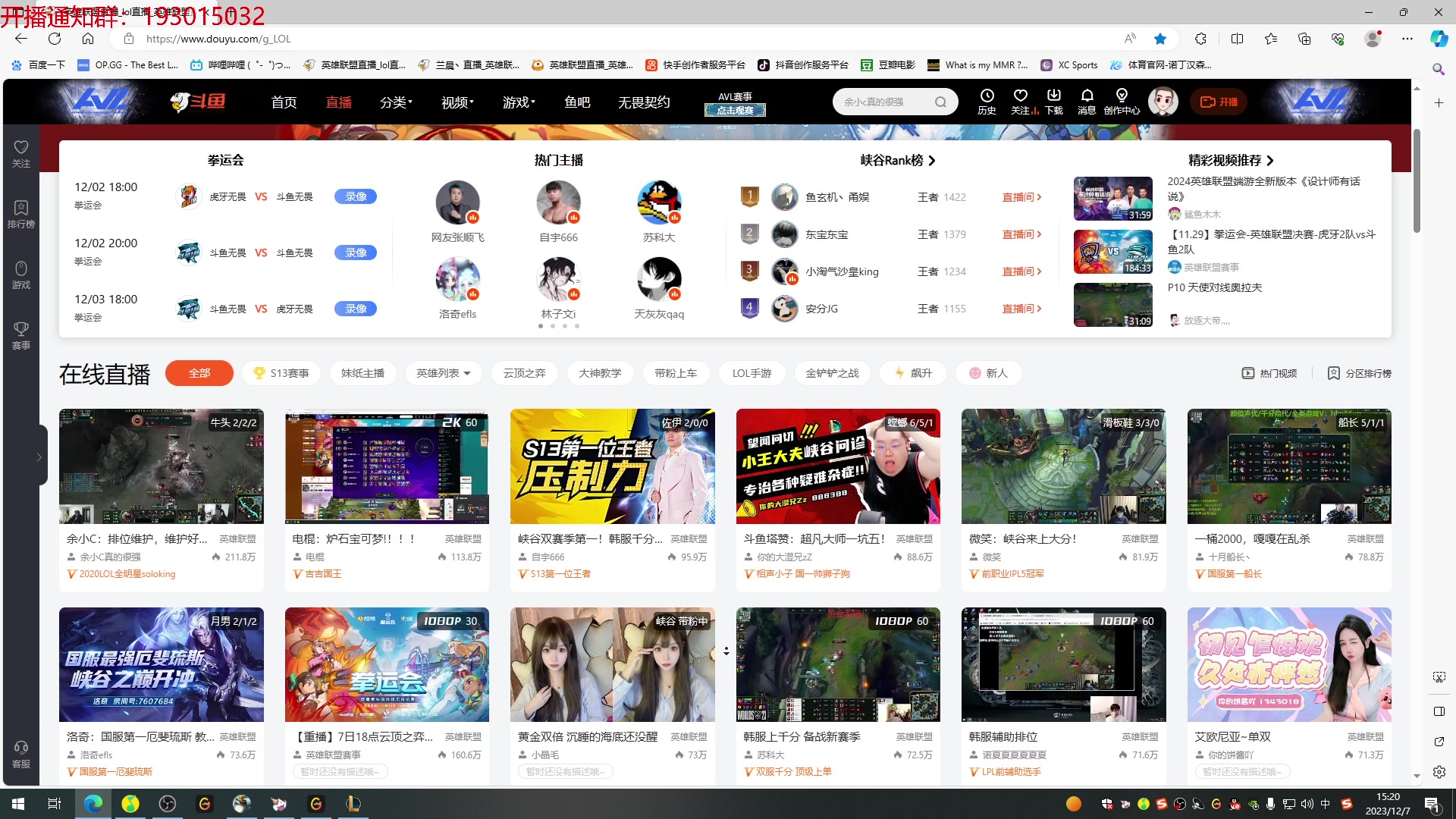The height and width of the screenshot is (819, 1456).
Task: Click the Douyu 斗鱼 logo
Action: point(197,102)
